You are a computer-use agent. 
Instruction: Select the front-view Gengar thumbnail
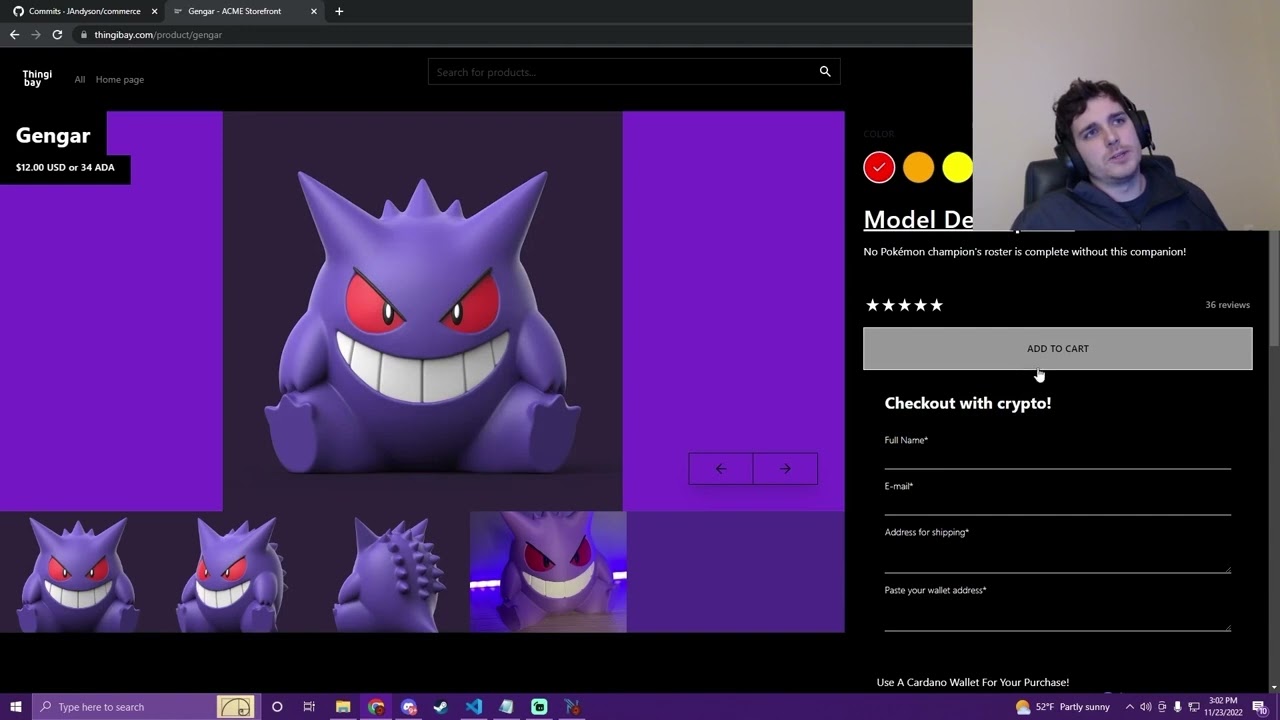tap(78, 572)
